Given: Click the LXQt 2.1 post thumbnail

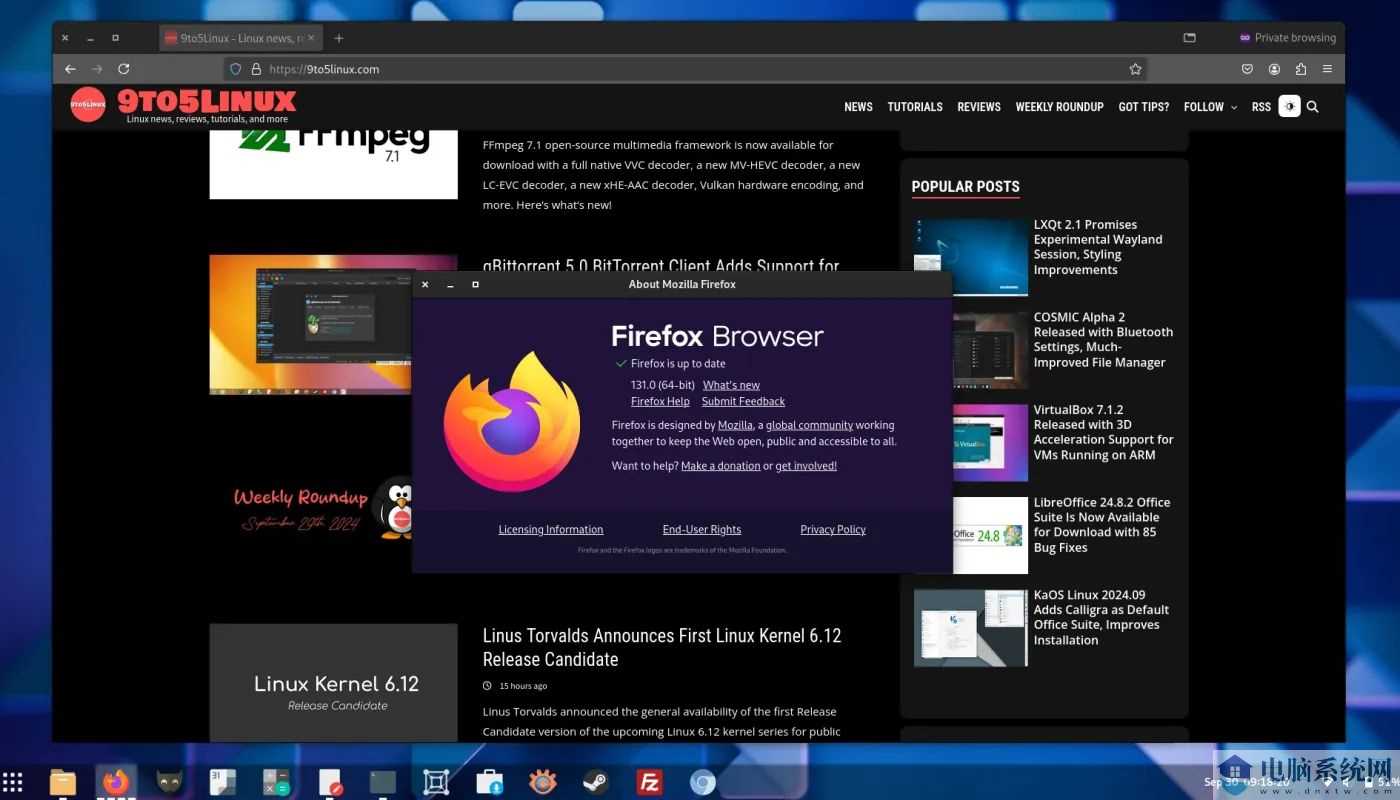Looking at the screenshot, I should [x=971, y=257].
